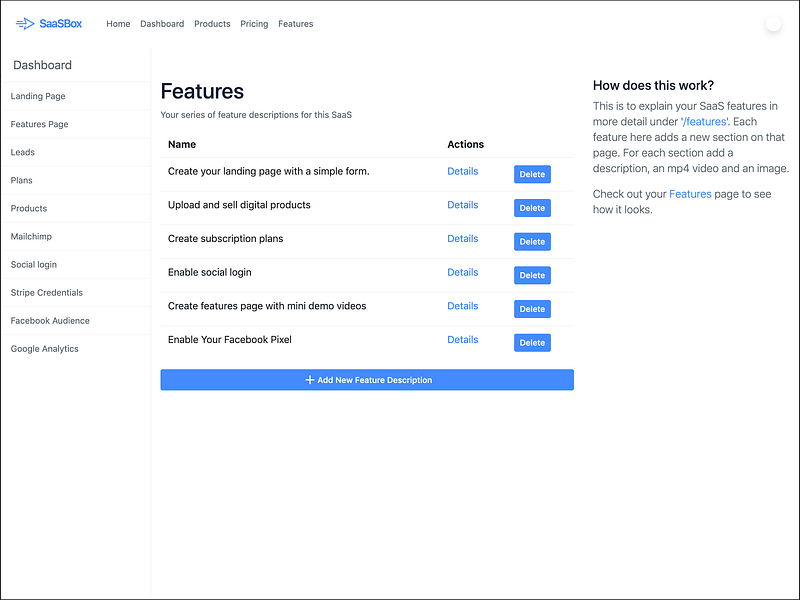
Task: Open Products in sidebar
Action: coord(76,208)
